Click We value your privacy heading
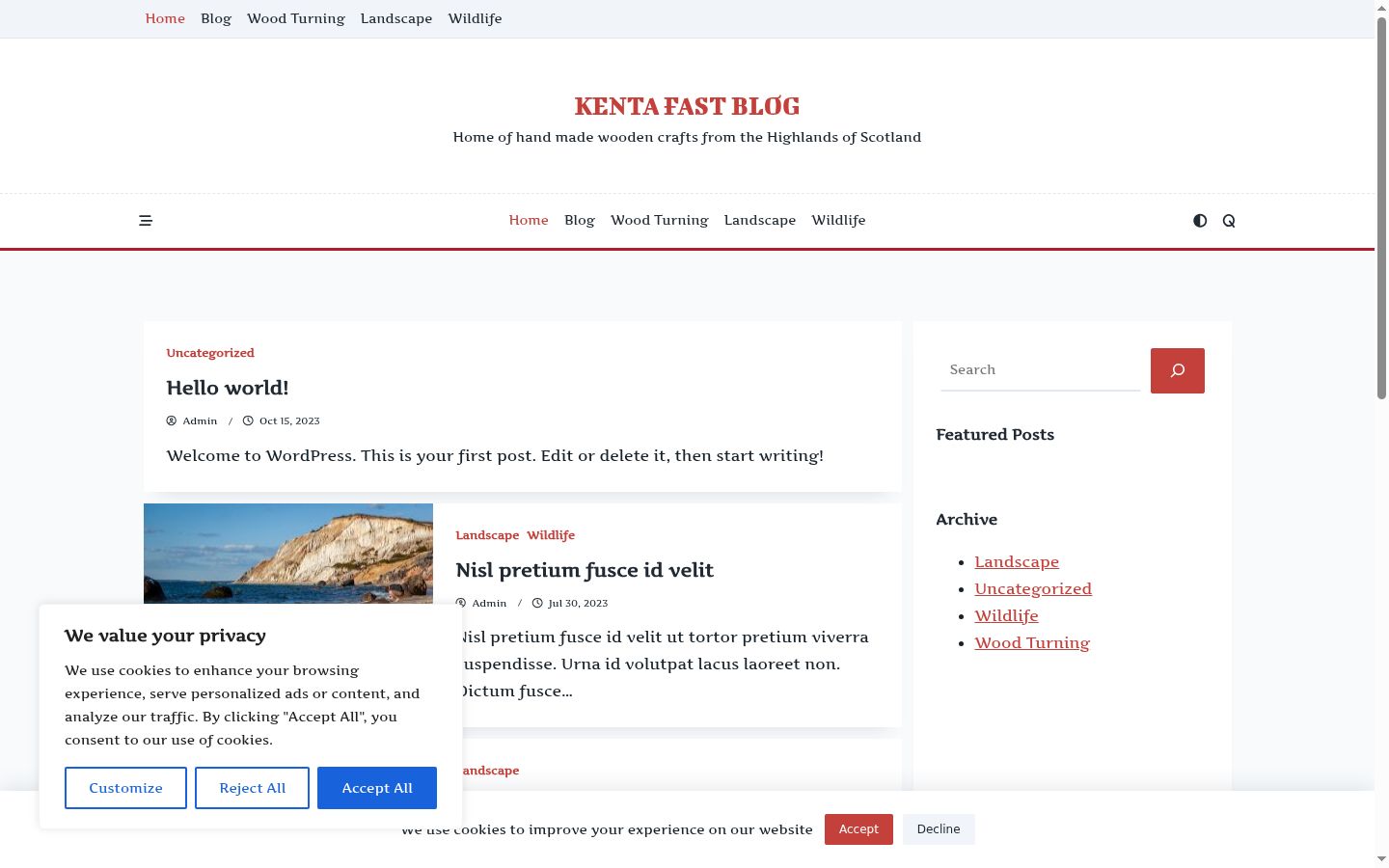This screenshot has height=868, width=1389. pyautogui.click(x=165, y=636)
